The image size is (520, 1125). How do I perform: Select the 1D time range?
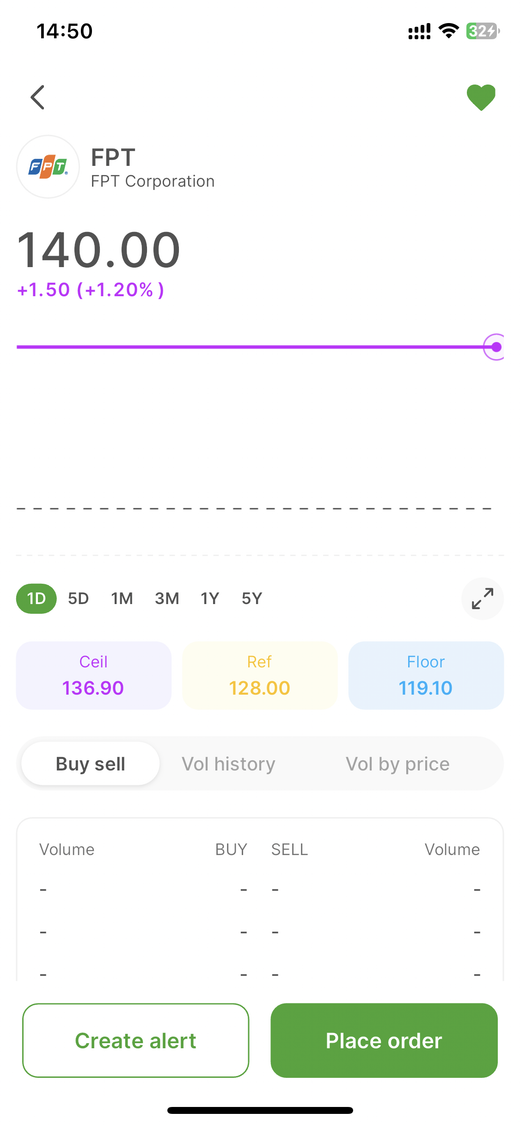[x=37, y=598]
